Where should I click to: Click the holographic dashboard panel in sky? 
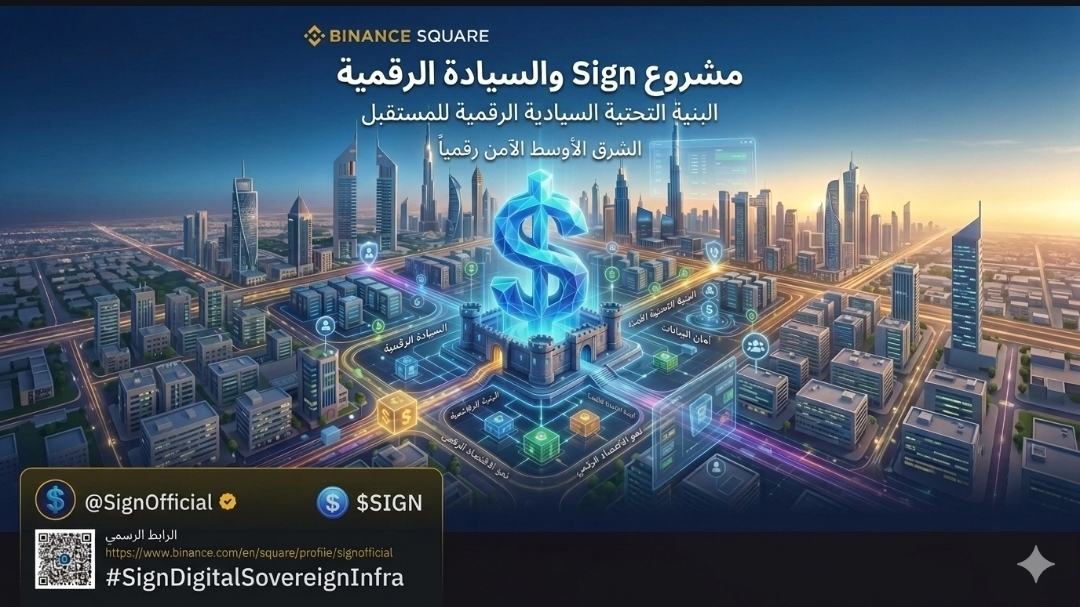703,167
